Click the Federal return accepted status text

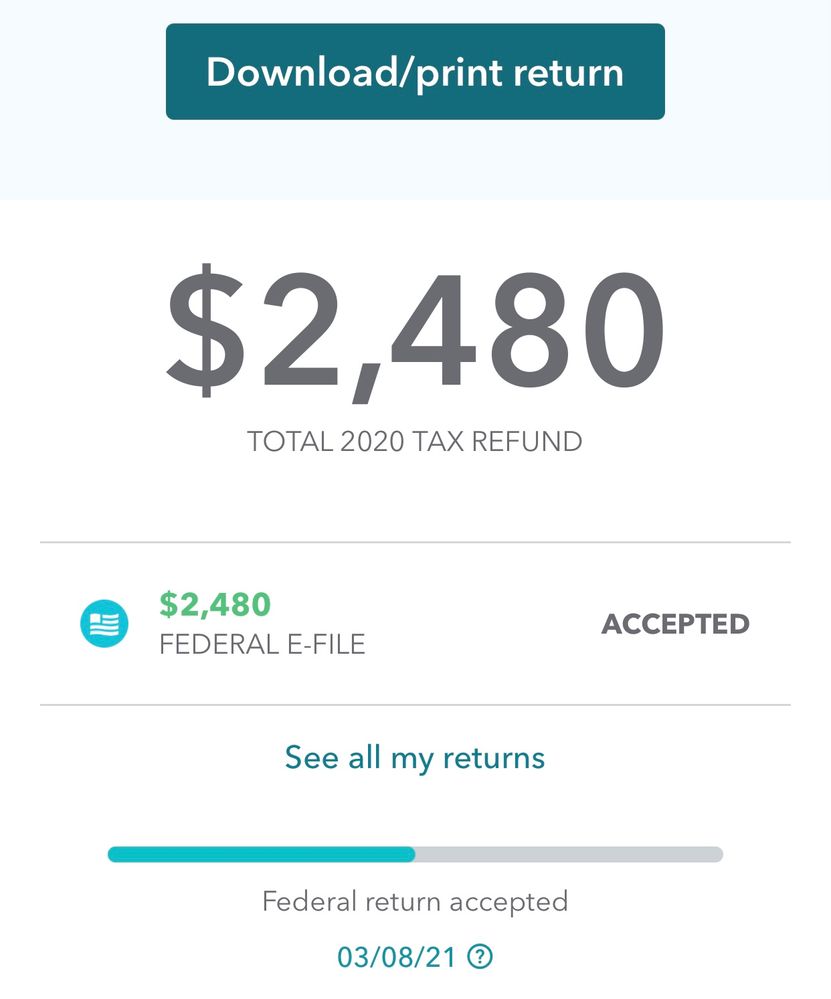pos(415,901)
